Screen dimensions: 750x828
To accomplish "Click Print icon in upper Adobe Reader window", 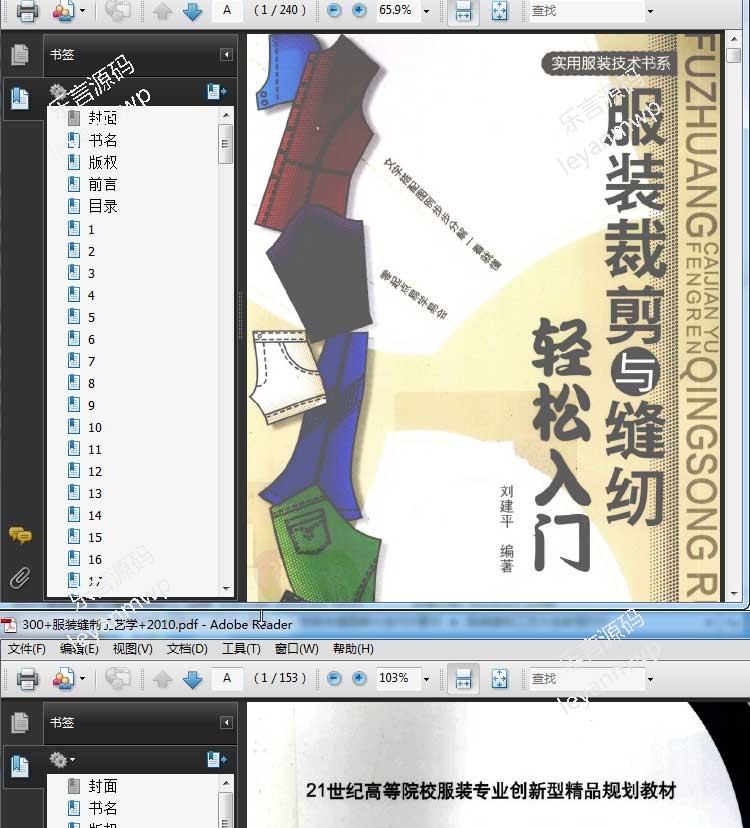I will 27,11.
